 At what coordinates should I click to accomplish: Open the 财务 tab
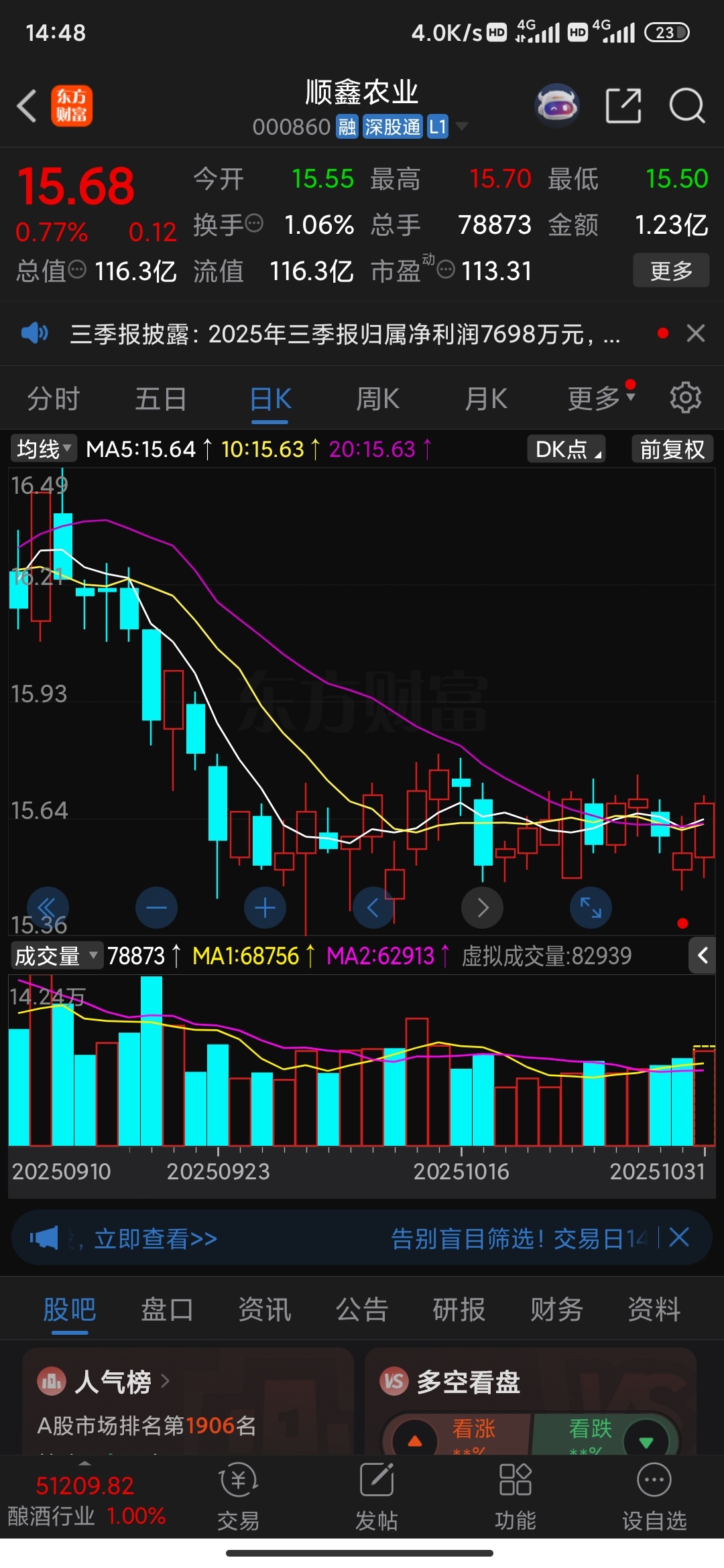[556, 1309]
